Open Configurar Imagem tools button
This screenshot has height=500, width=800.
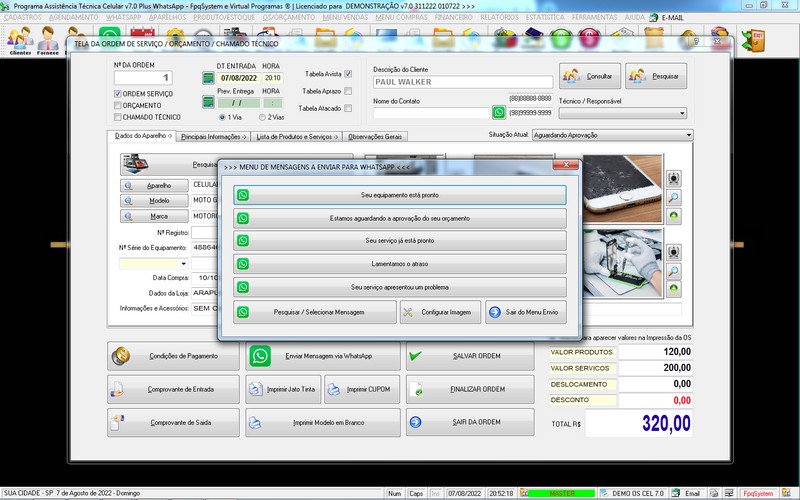coord(440,312)
